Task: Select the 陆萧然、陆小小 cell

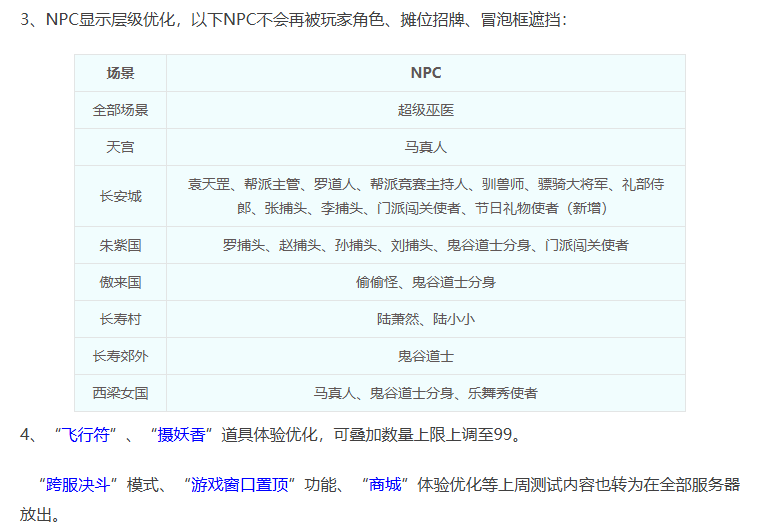Action: [x=426, y=319]
